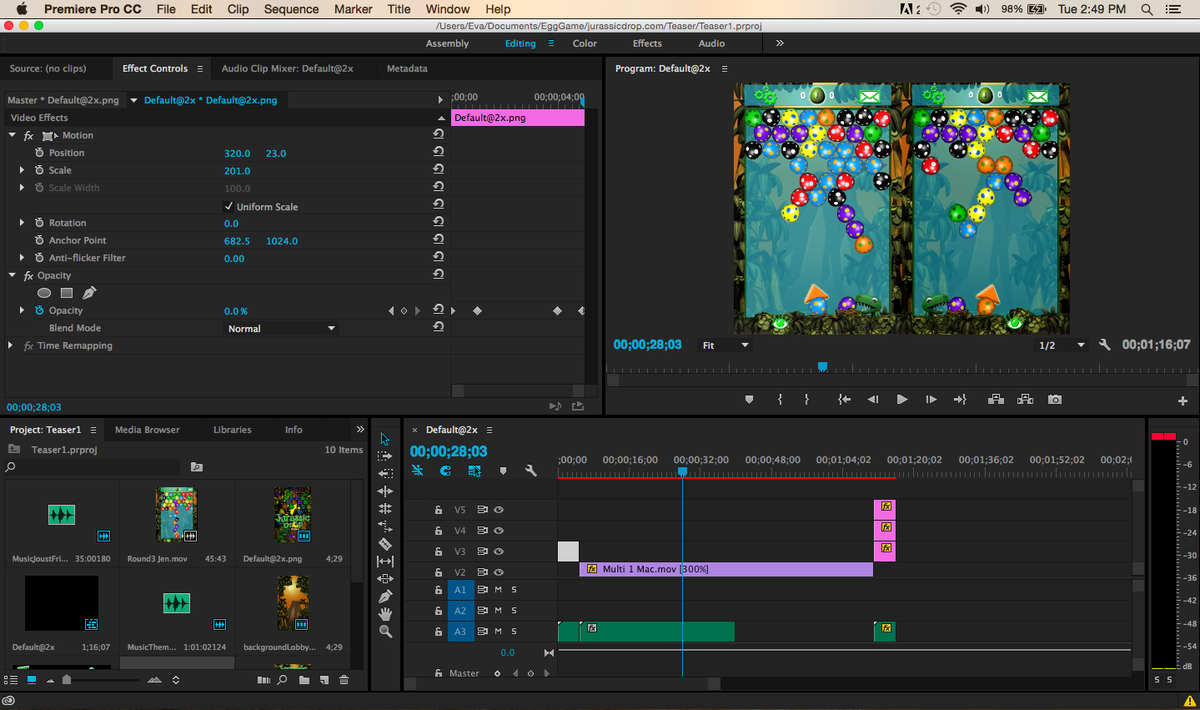The width and height of the screenshot is (1200, 710).
Task: Click New Bin folder icon in Project panel
Action: coord(304,680)
